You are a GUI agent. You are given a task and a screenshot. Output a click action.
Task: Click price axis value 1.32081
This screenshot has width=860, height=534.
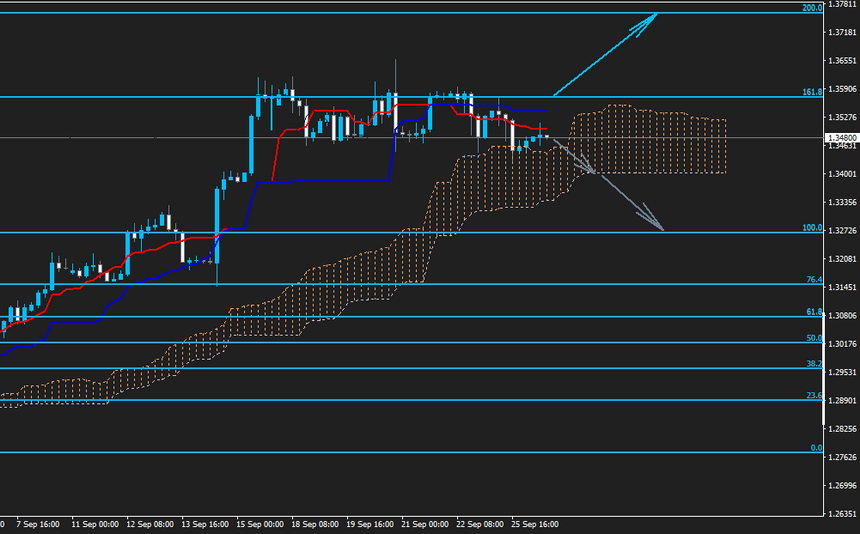tap(842, 259)
